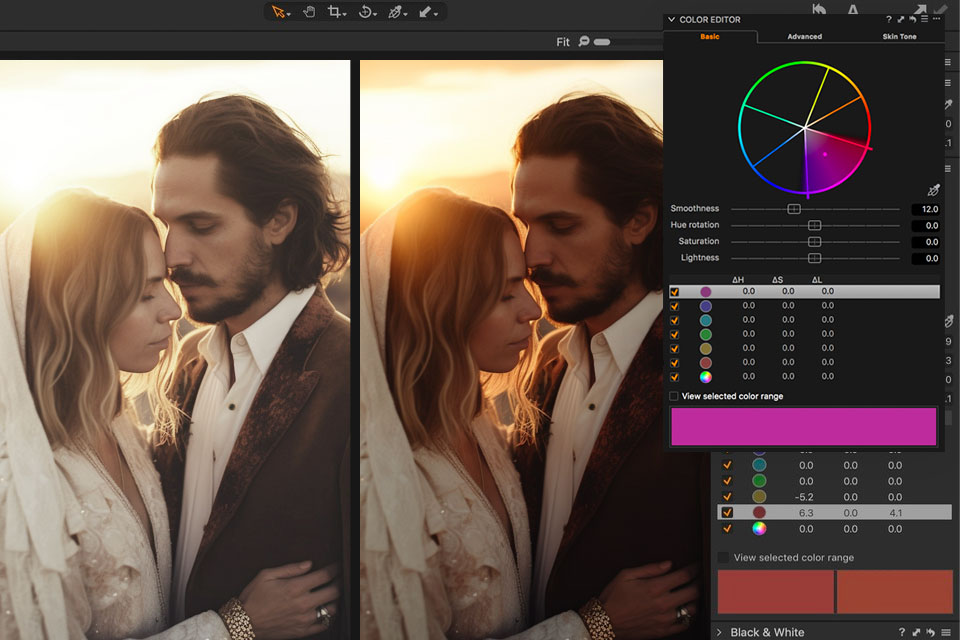Image resolution: width=960 pixels, height=640 pixels.
Task: Pick the Crop tool in toolbar
Action: [x=336, y=12]
